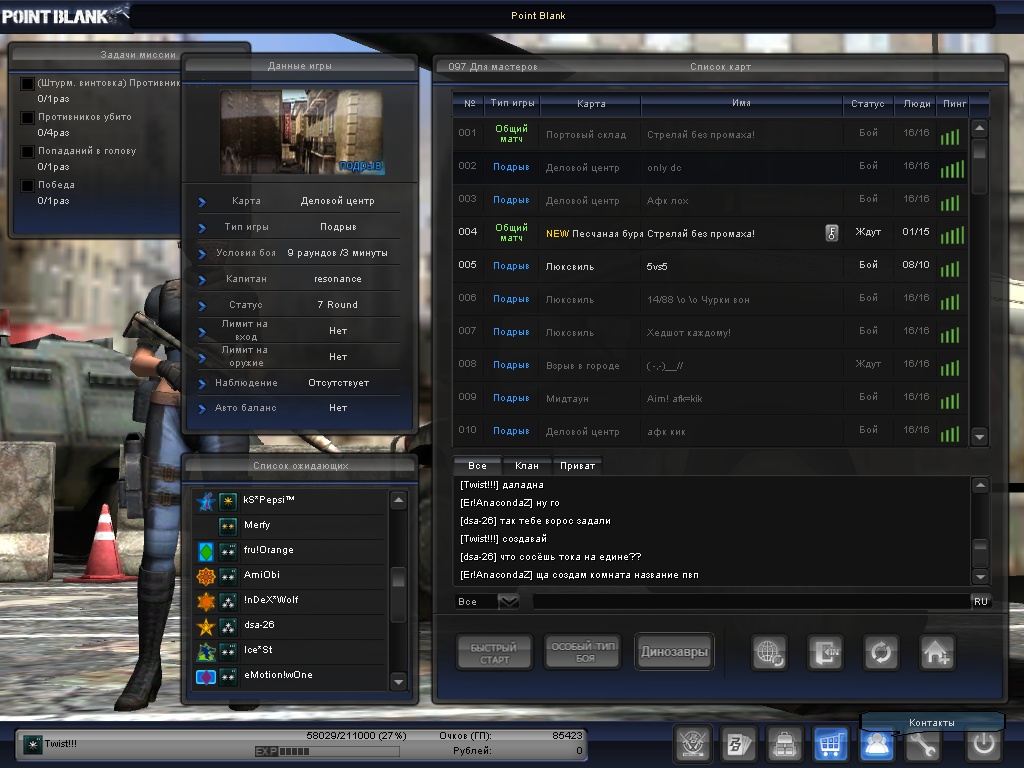The width and height of the screenshot is (1024, 768).
Task: Switch to the Клан chat tab
Action: 526,466
